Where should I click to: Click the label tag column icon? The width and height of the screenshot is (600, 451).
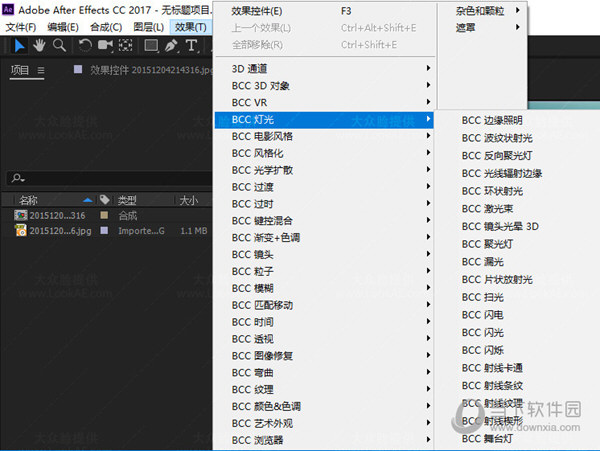[104, 199]
